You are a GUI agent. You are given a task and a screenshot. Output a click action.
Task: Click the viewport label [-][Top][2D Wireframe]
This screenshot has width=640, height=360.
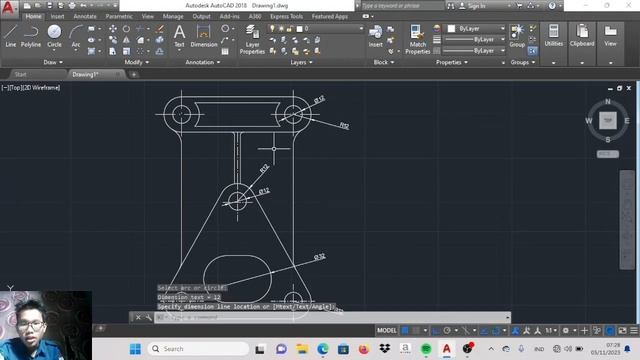click(31, 87)
